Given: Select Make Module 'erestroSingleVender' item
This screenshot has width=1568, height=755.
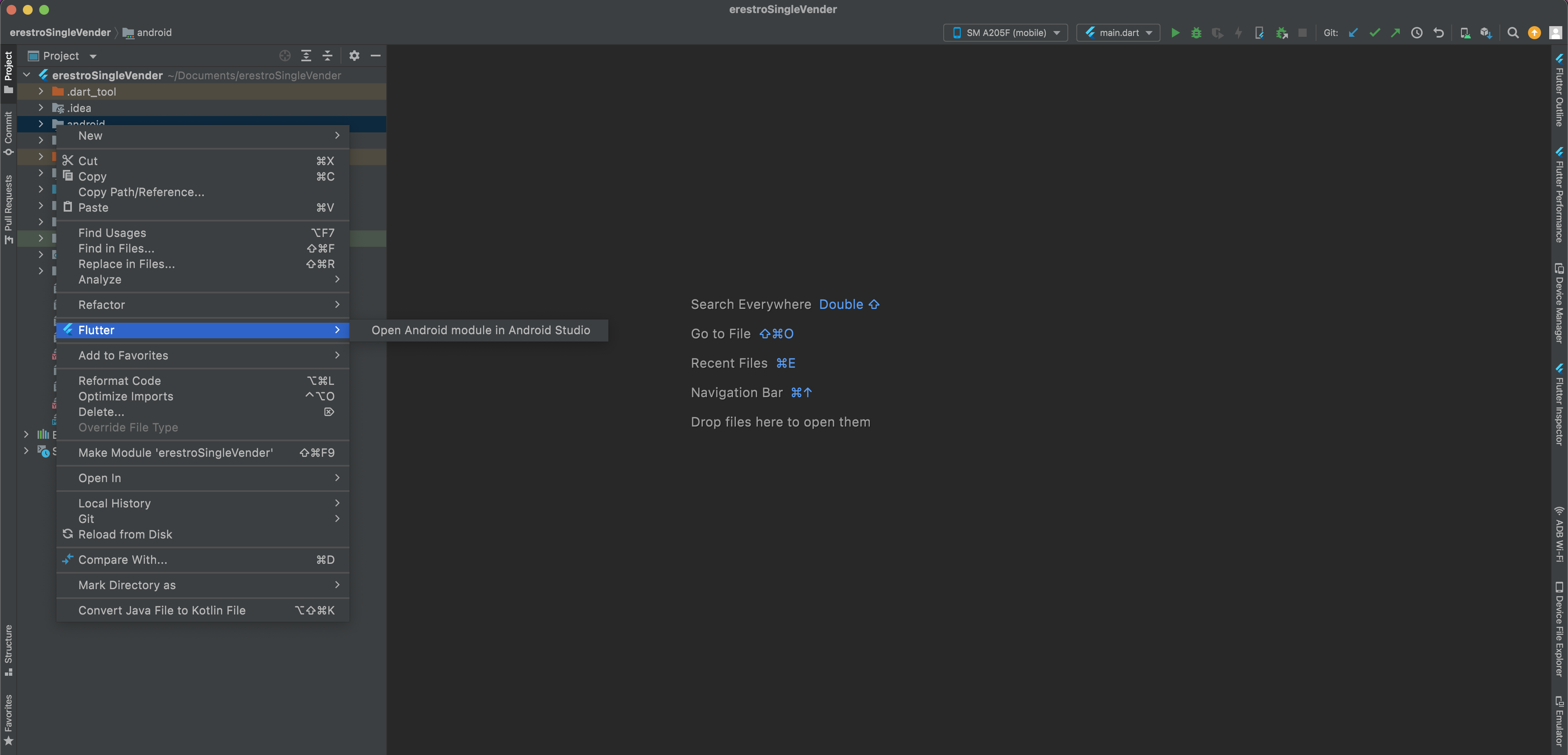Looking at the screenshot, I should click(x=203, y=452).
